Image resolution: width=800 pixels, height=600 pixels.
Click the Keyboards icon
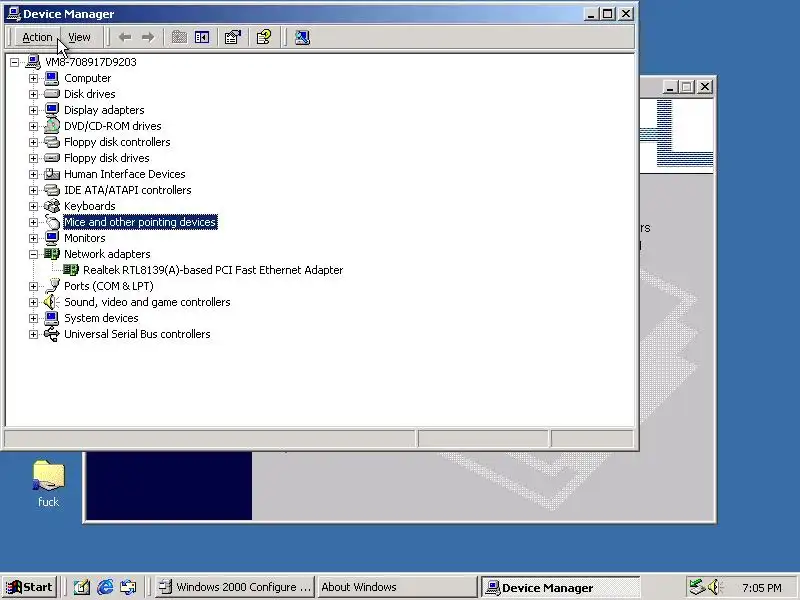tap(52, 206)
